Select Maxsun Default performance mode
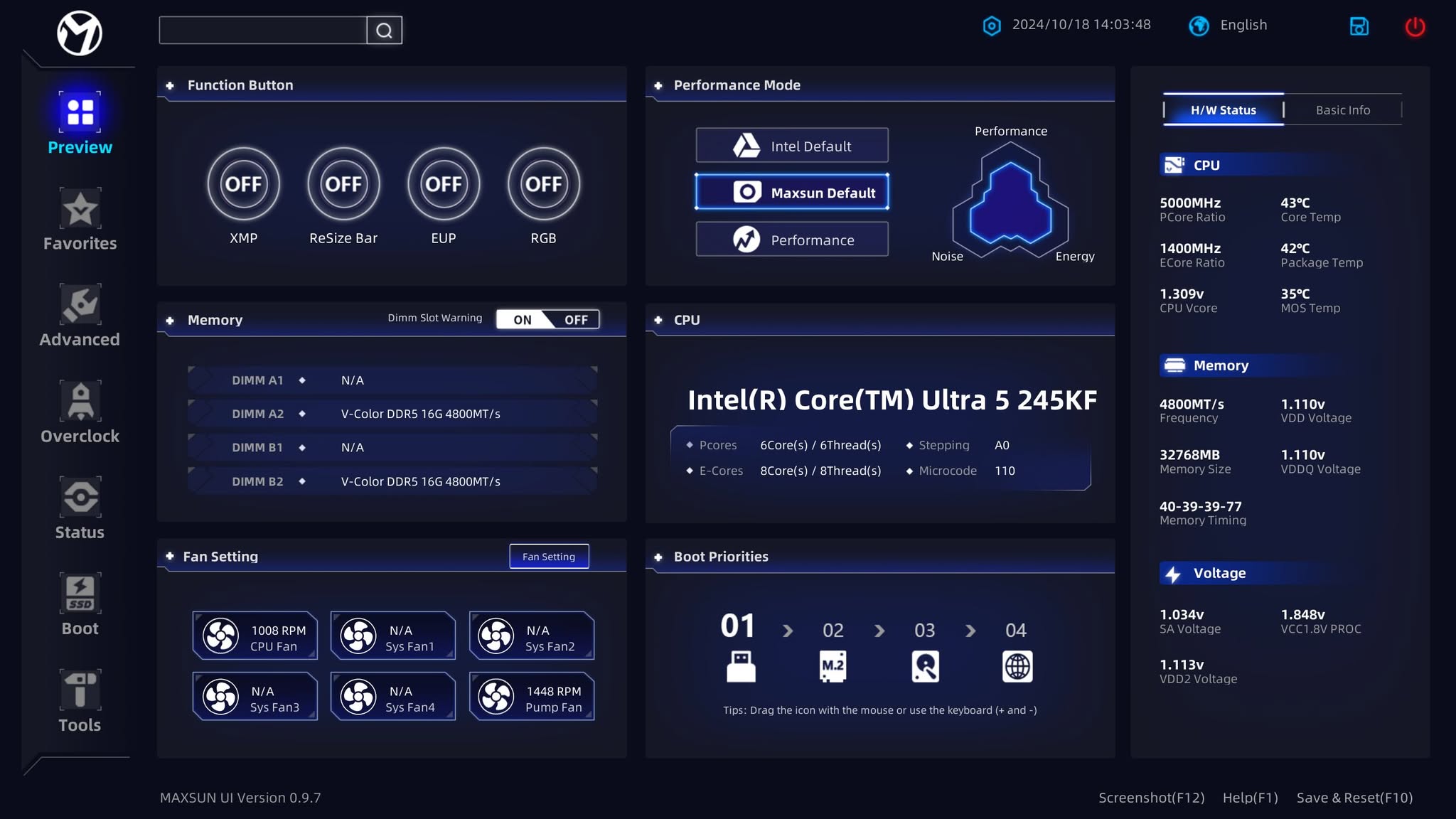This screenshot has height=819, width=1456. point(792,192)
